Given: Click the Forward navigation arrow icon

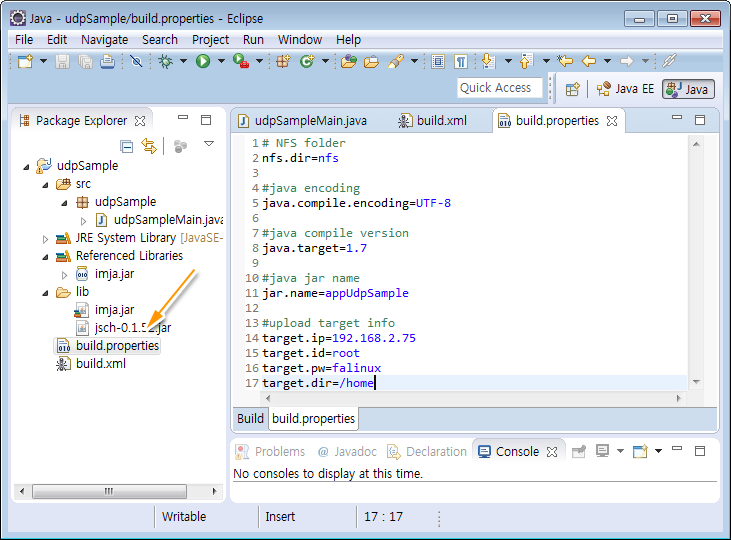Looking at the screenshot, I should (627, 61).
